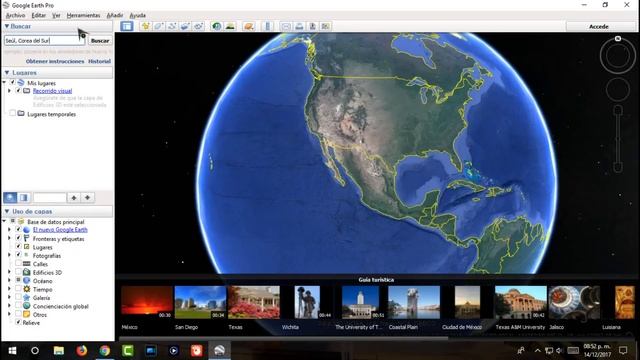Collapse the Buscar panel
Viewport: 640px width, 360px height.
coord(7,26)
